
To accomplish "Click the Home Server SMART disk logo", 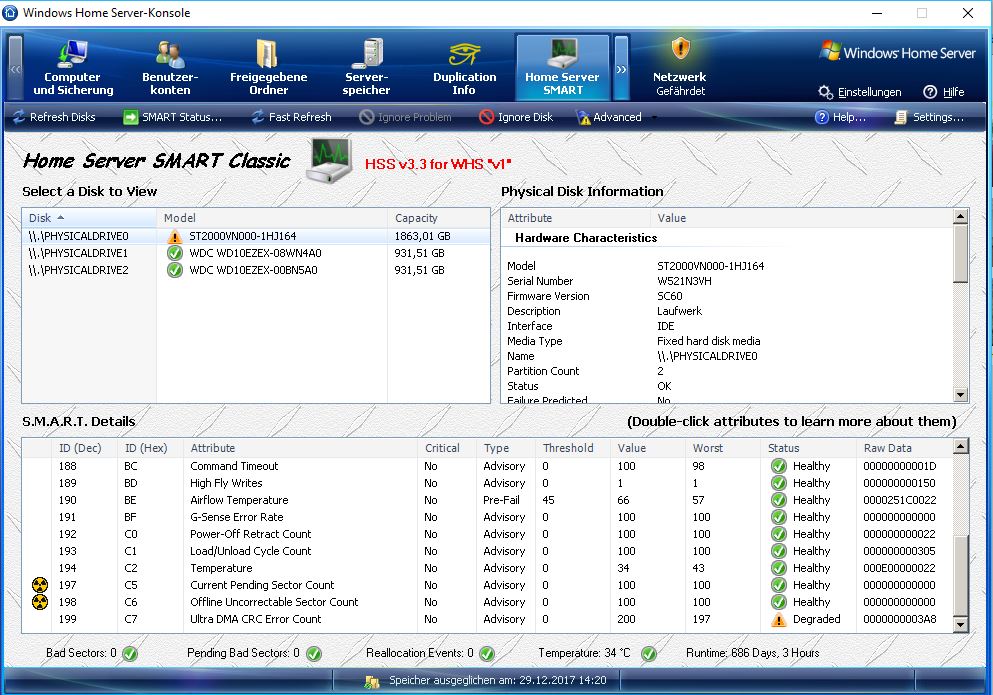I will 329,160.
